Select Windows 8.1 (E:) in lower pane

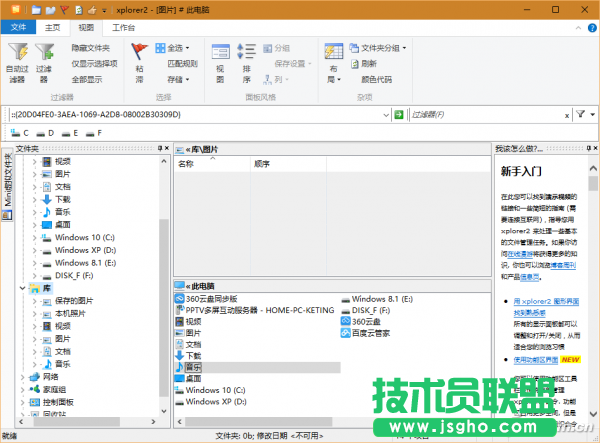pyautogui.click(x=377, y=299)
